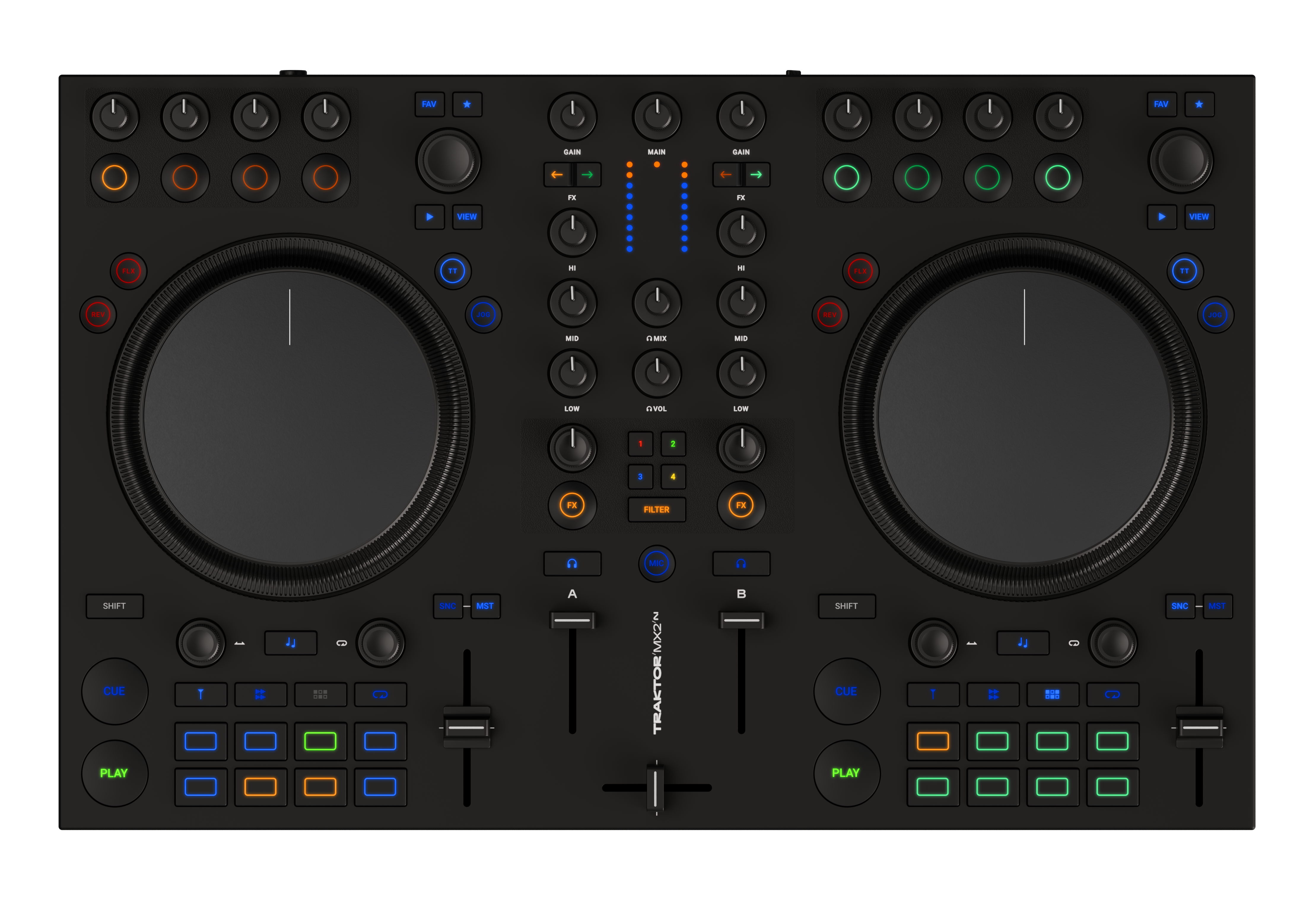Viewport: 1316px width, 921px height.
Task: Open the sampler grid pad mode on left deck
Action: (320, 695)
